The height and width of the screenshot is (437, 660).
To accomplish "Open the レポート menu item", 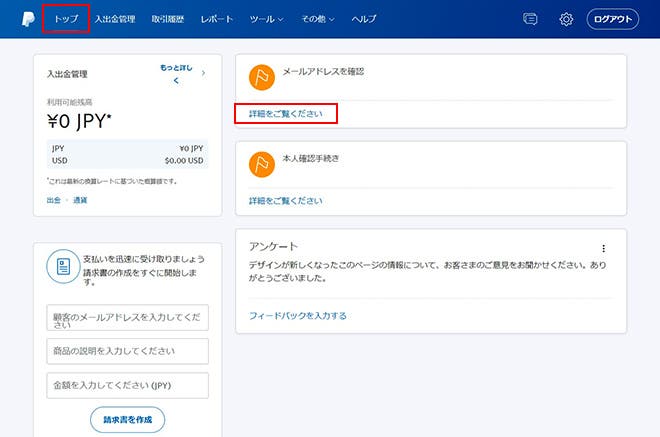I will [217, 19].
